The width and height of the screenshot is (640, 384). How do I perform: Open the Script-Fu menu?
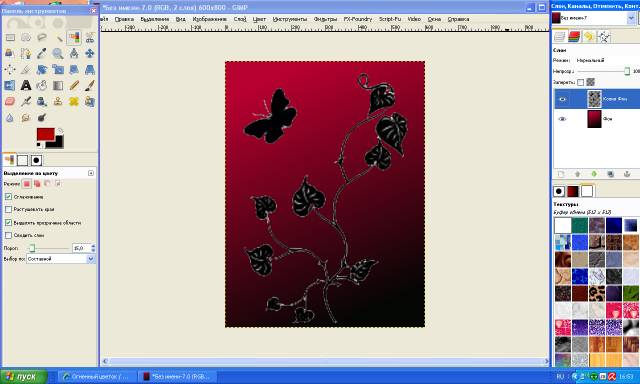(x=390, y=19)
